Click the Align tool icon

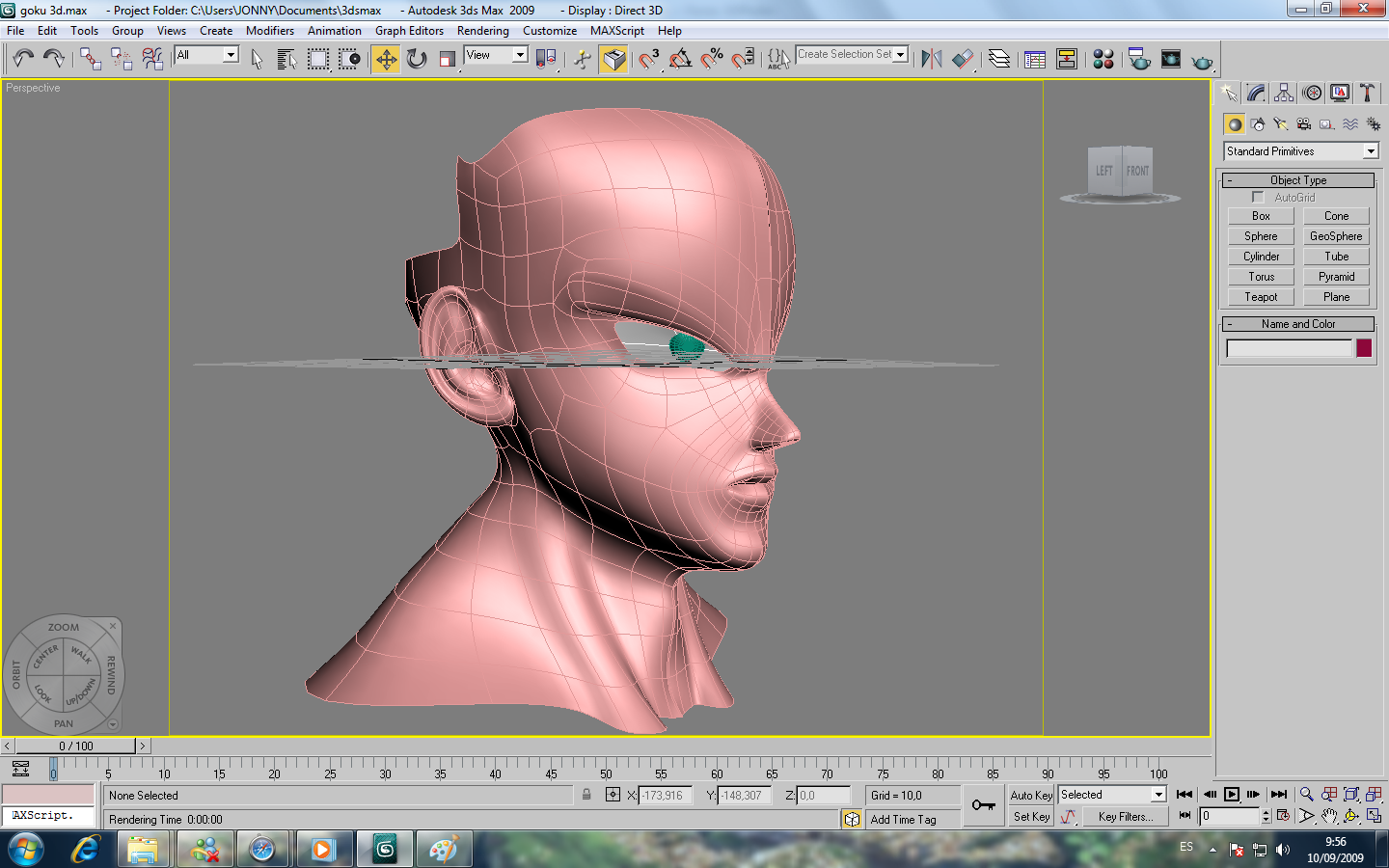click(963, 59)
